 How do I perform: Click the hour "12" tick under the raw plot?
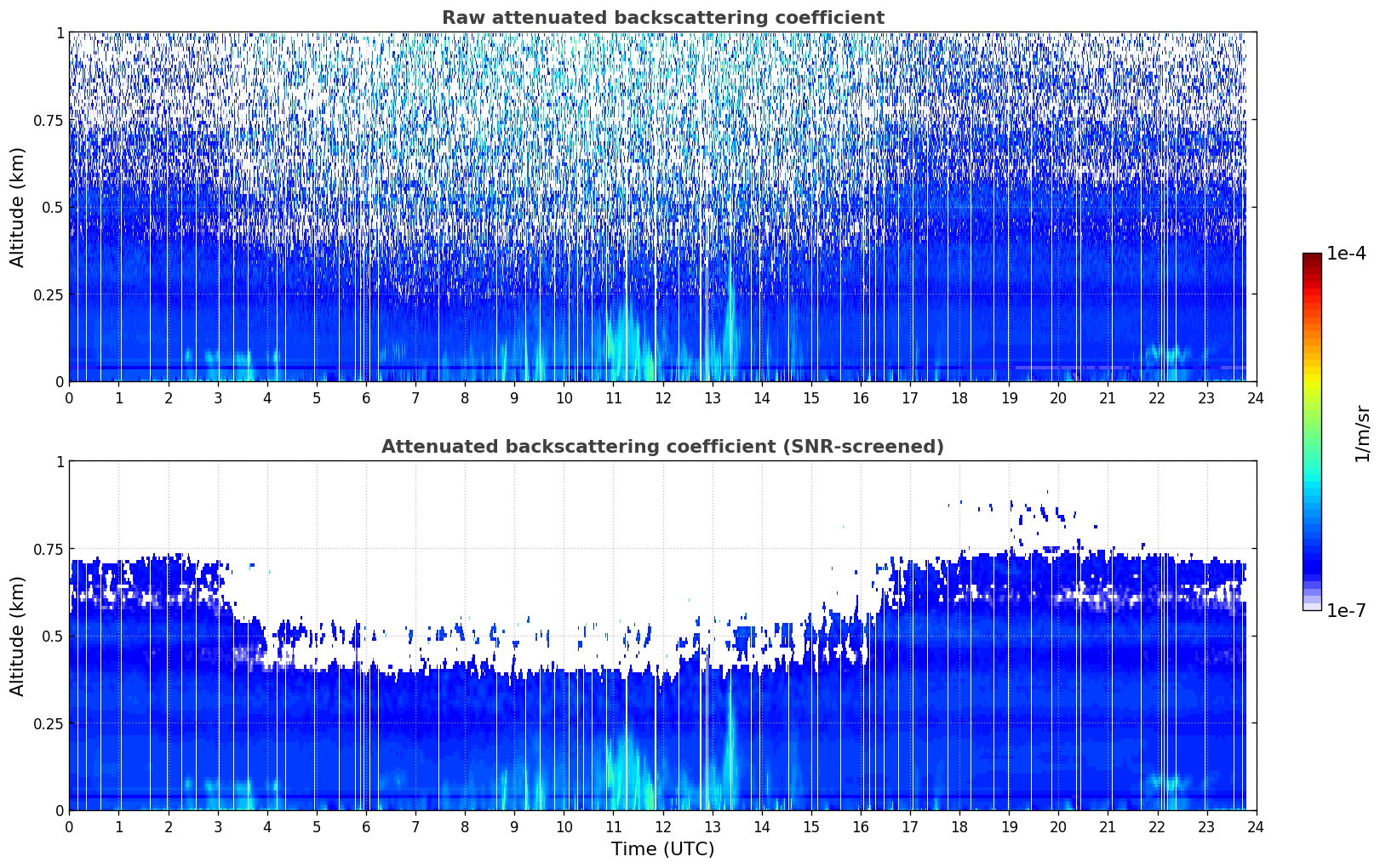point(663,397)
